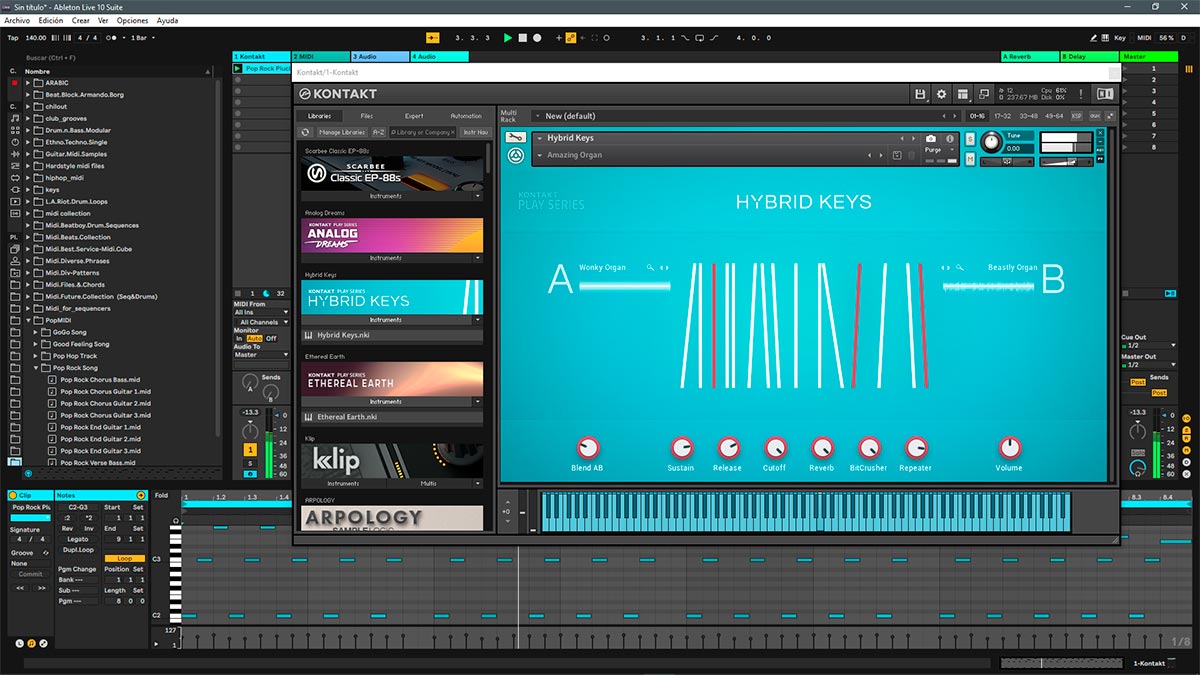
Task: Set Monitor to In
Action: pyautogui.click(x=239, y=338)
